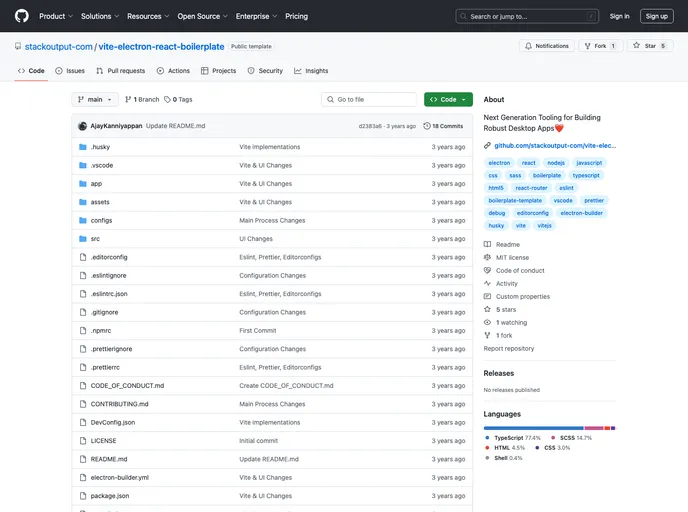Select the typescript topic tag
Image resolution: width=688 pixels, height=512 pixels.
tap(586, 175)
